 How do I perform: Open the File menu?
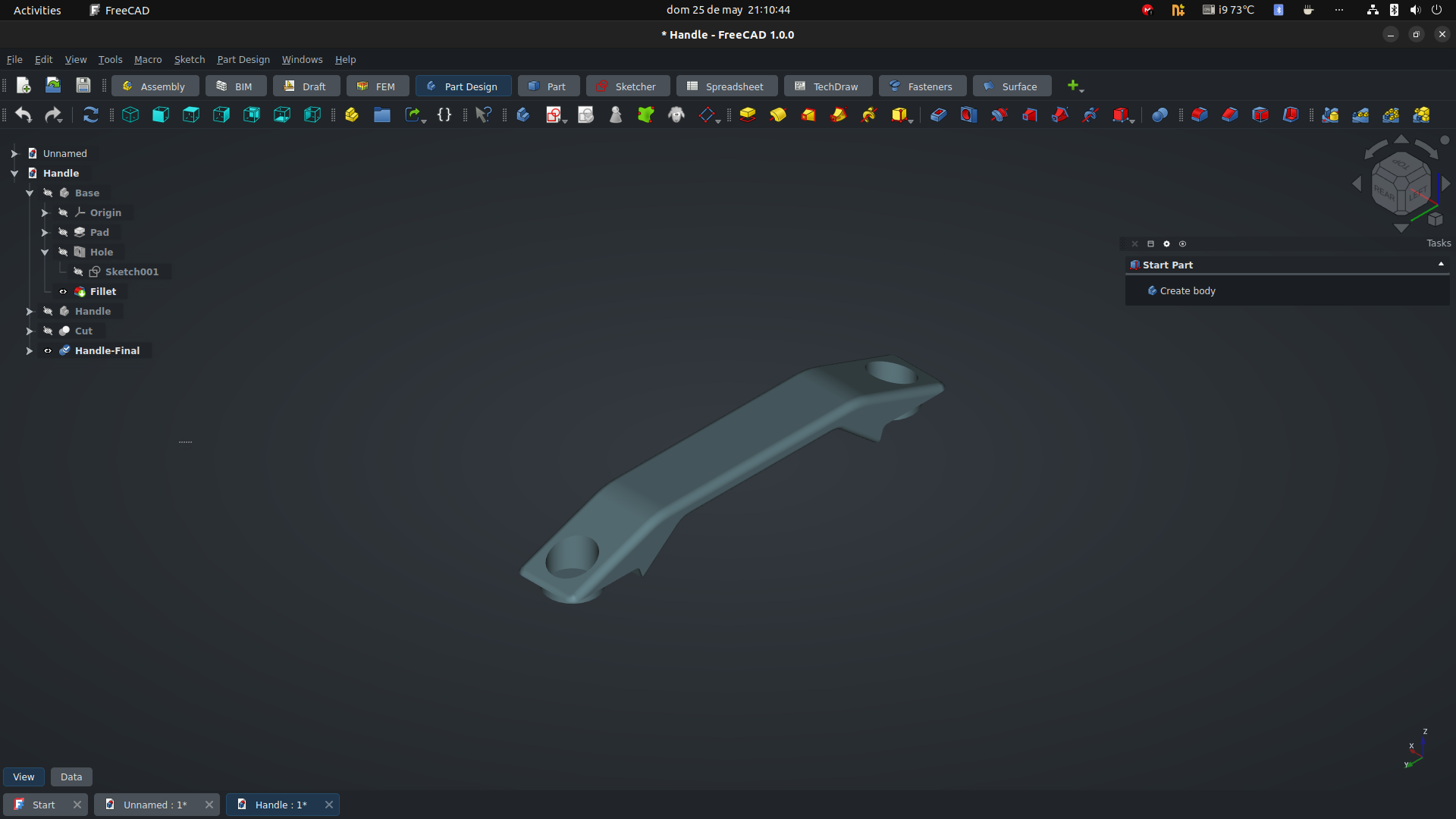14,59
